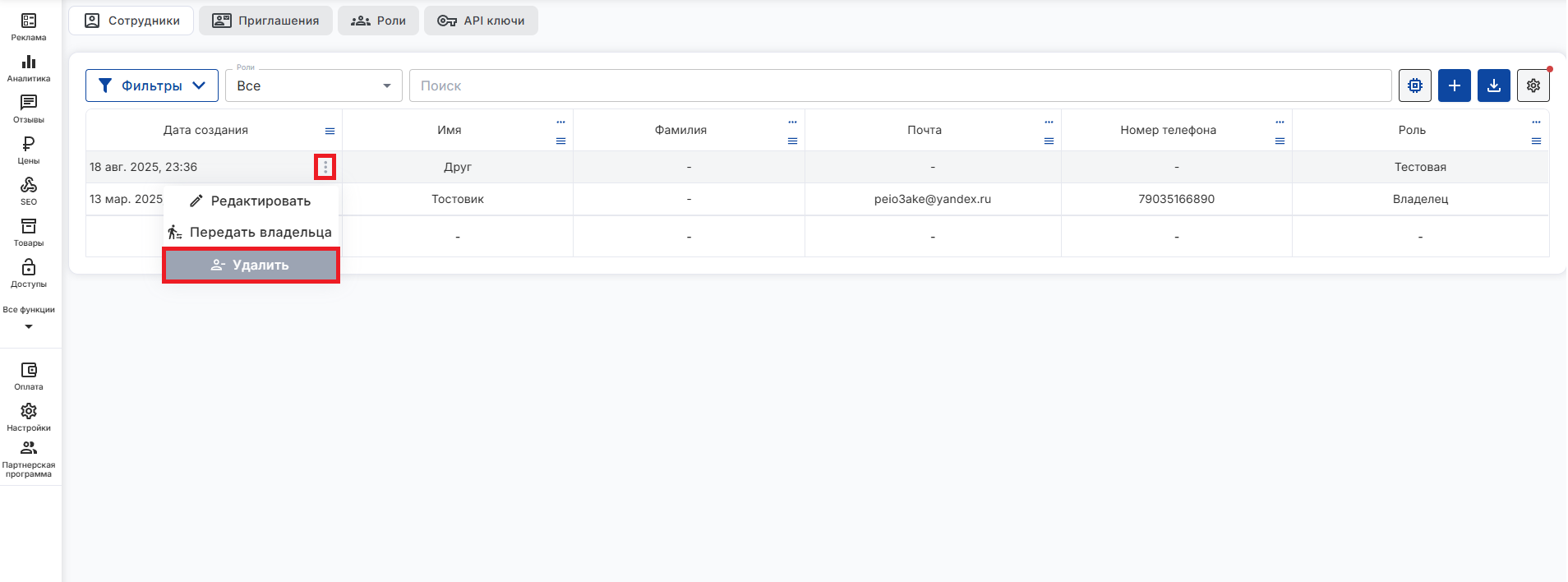Open table settings gear icon
This screenshot has height=582, width=1568.
[x=1533, y=85]
